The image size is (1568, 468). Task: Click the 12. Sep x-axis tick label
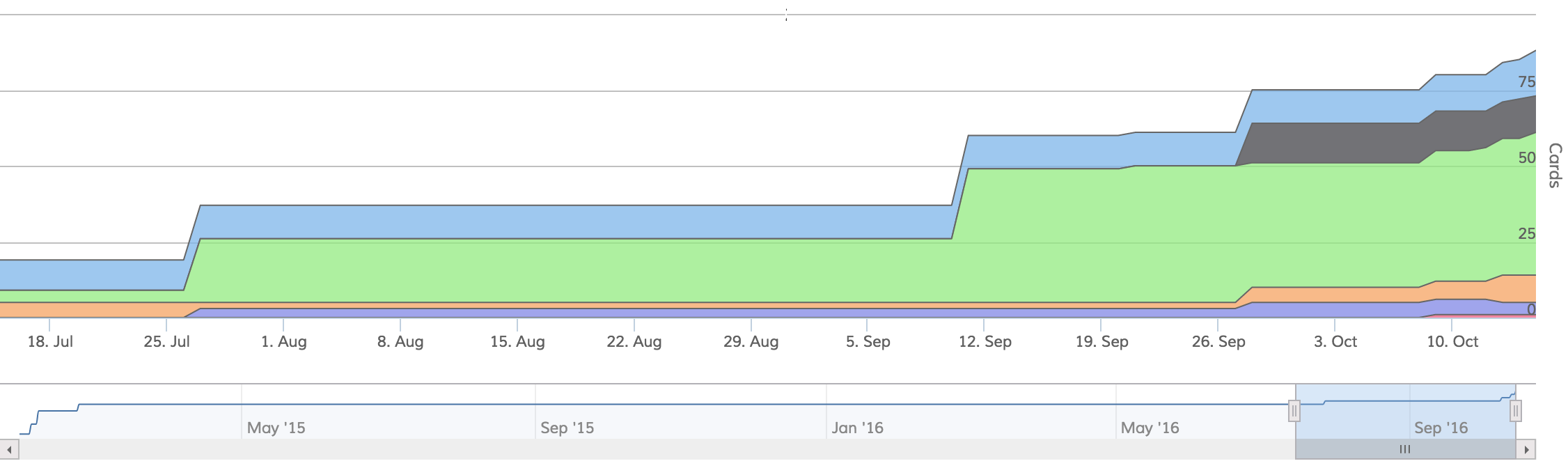(985, 341)
